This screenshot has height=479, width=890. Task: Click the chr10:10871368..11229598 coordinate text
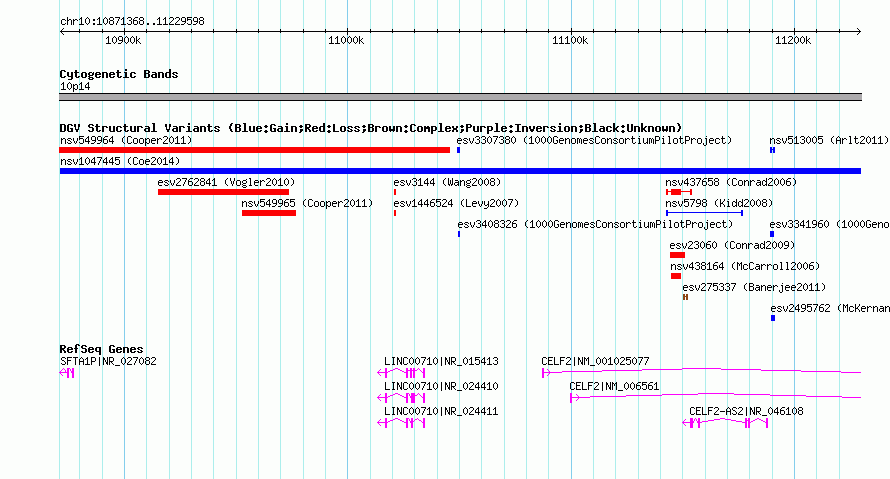click(x=132, y=21)
